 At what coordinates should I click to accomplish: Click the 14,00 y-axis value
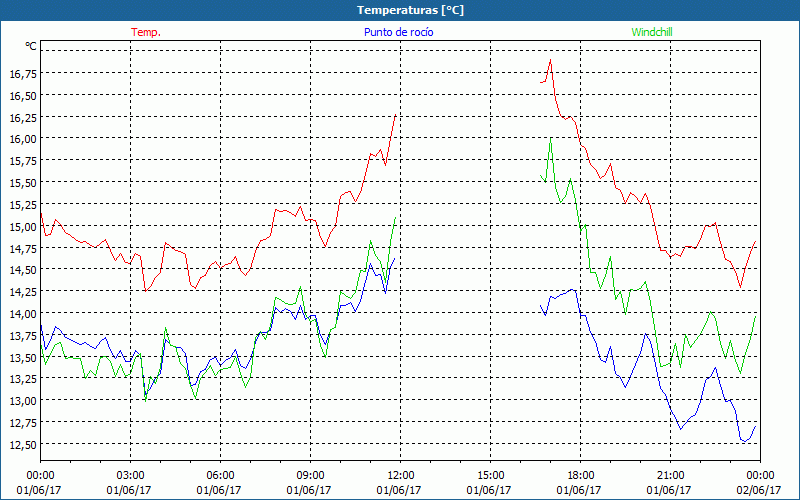pyautogui.click(x=23, y=314)
